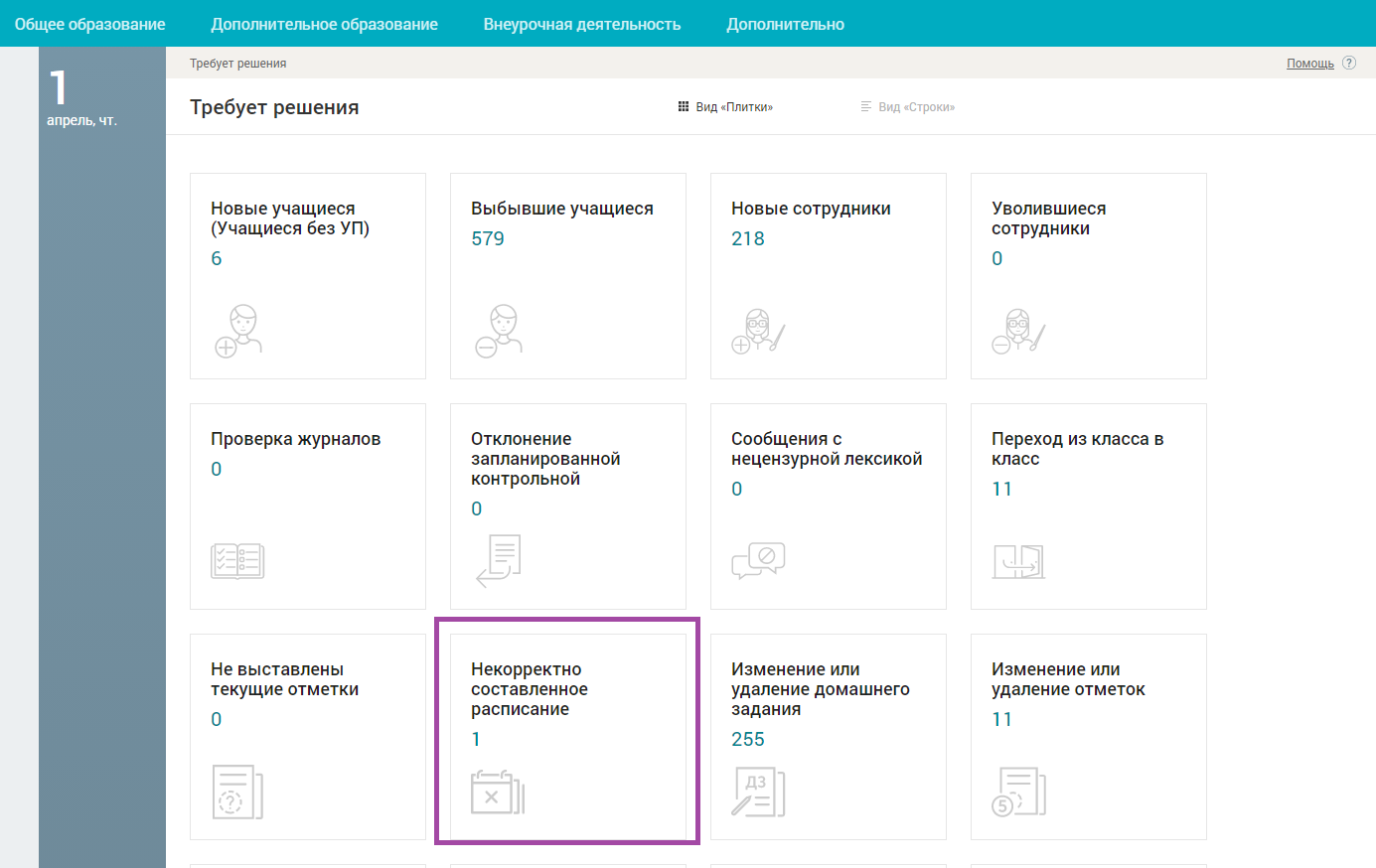This screenshot has height=868, width=1376.
Task: Click the count 218 of new staff
Action: tap(748, 238)
